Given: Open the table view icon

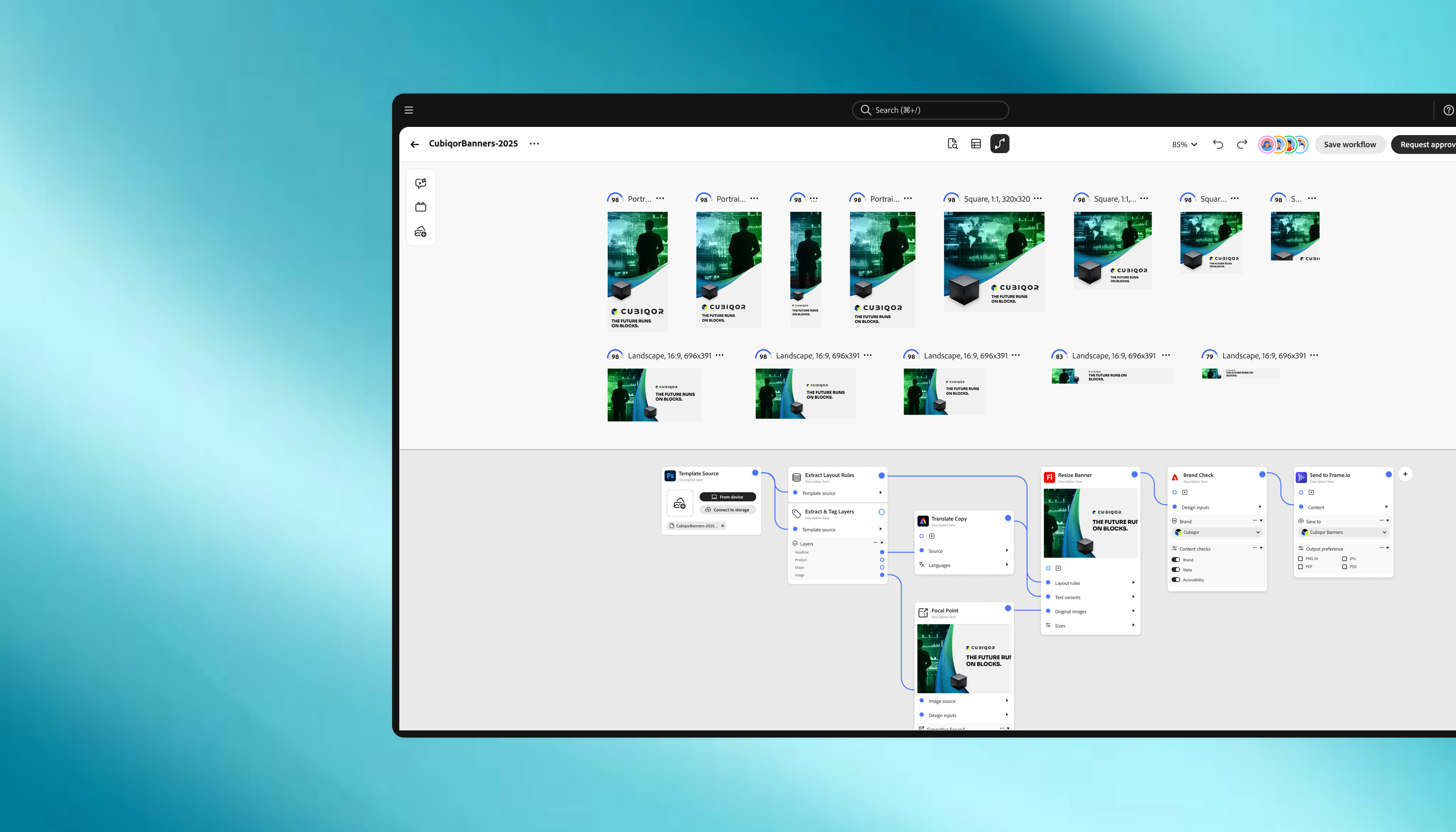Looking at the screenshot, I should (x=976, y=144).
